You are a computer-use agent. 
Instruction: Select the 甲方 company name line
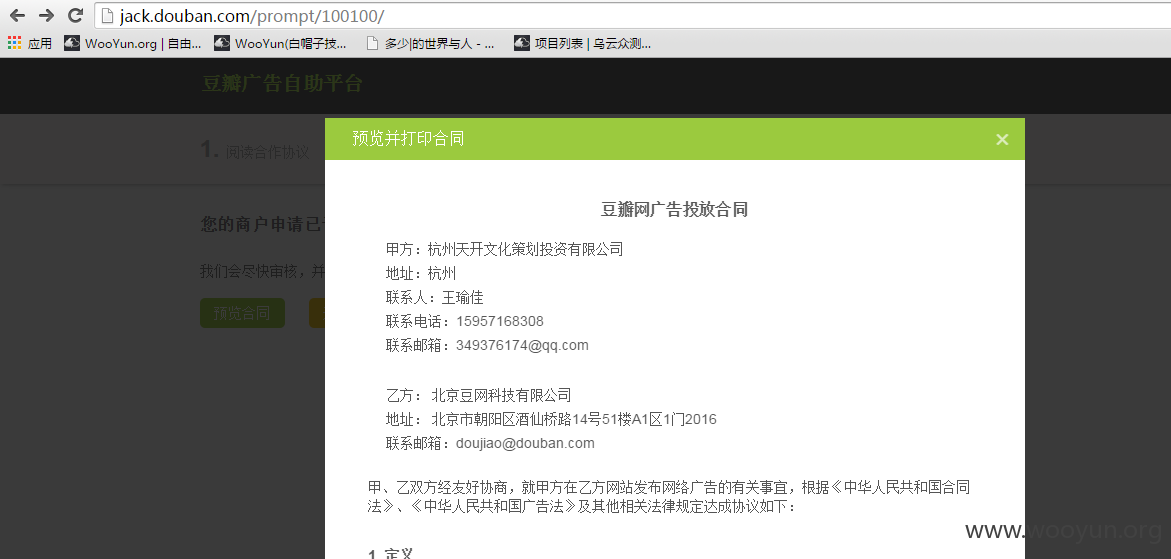click(504, 249)
